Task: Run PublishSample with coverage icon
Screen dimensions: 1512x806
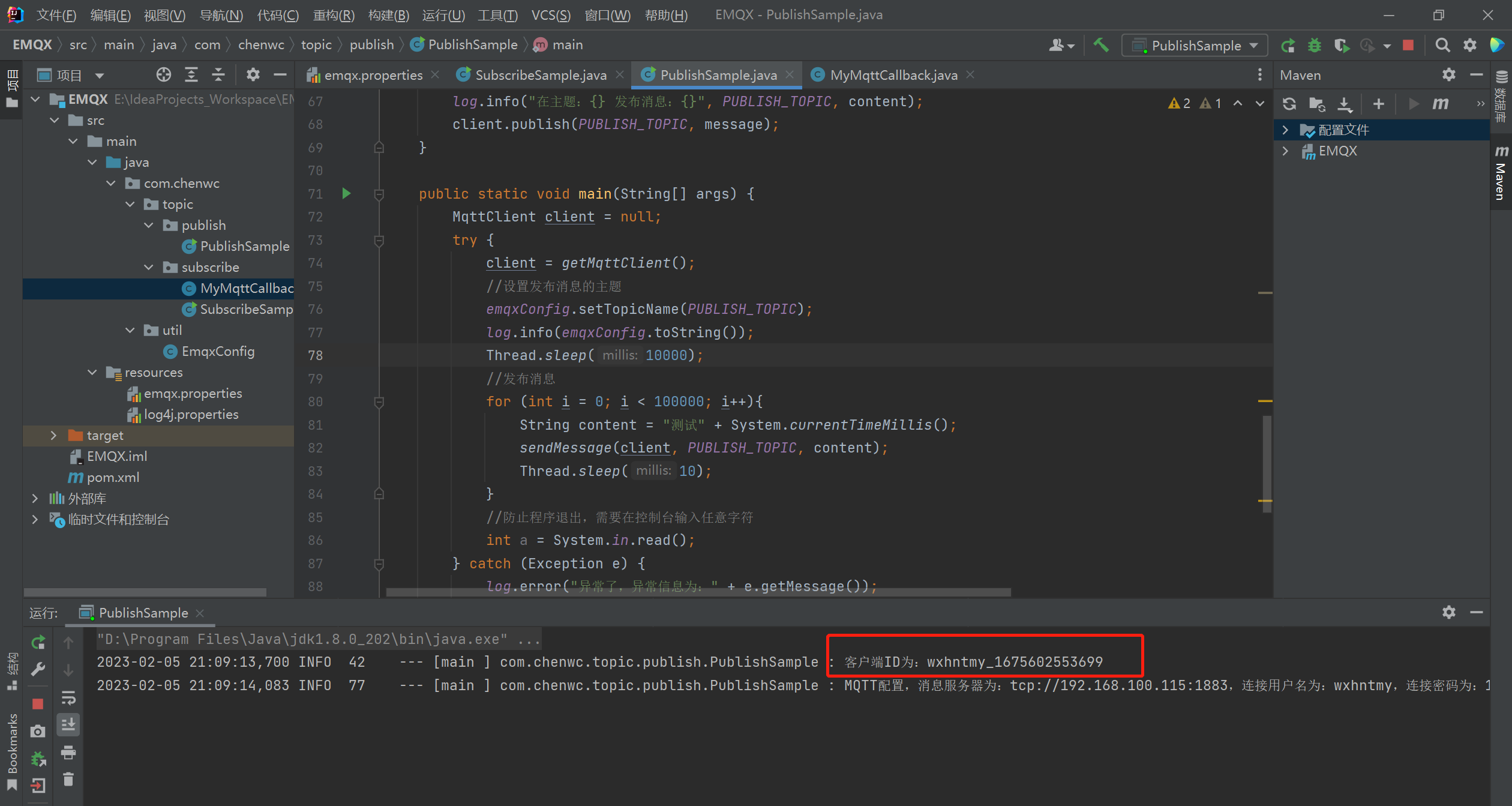Action: coord(1342,46)
